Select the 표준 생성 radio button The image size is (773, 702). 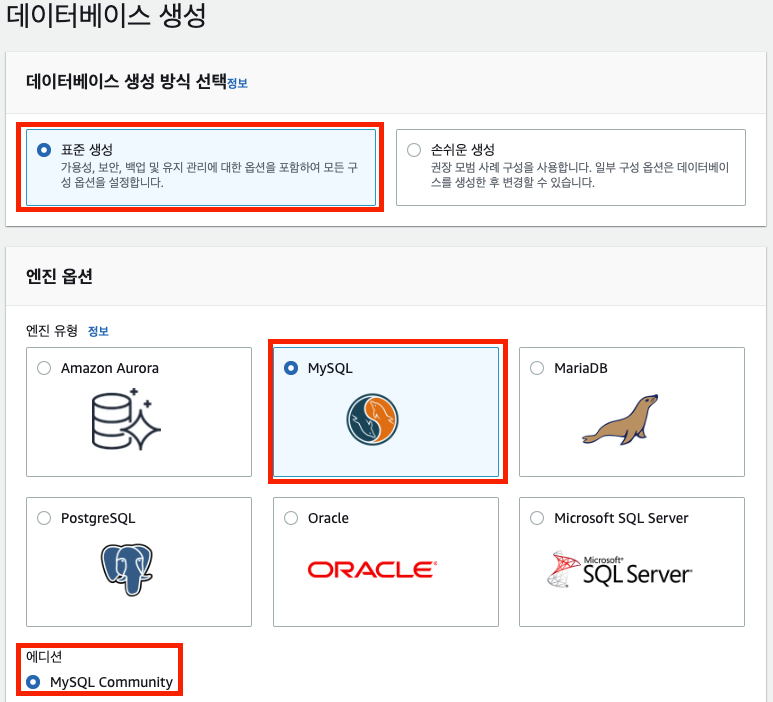coord(44,150)
